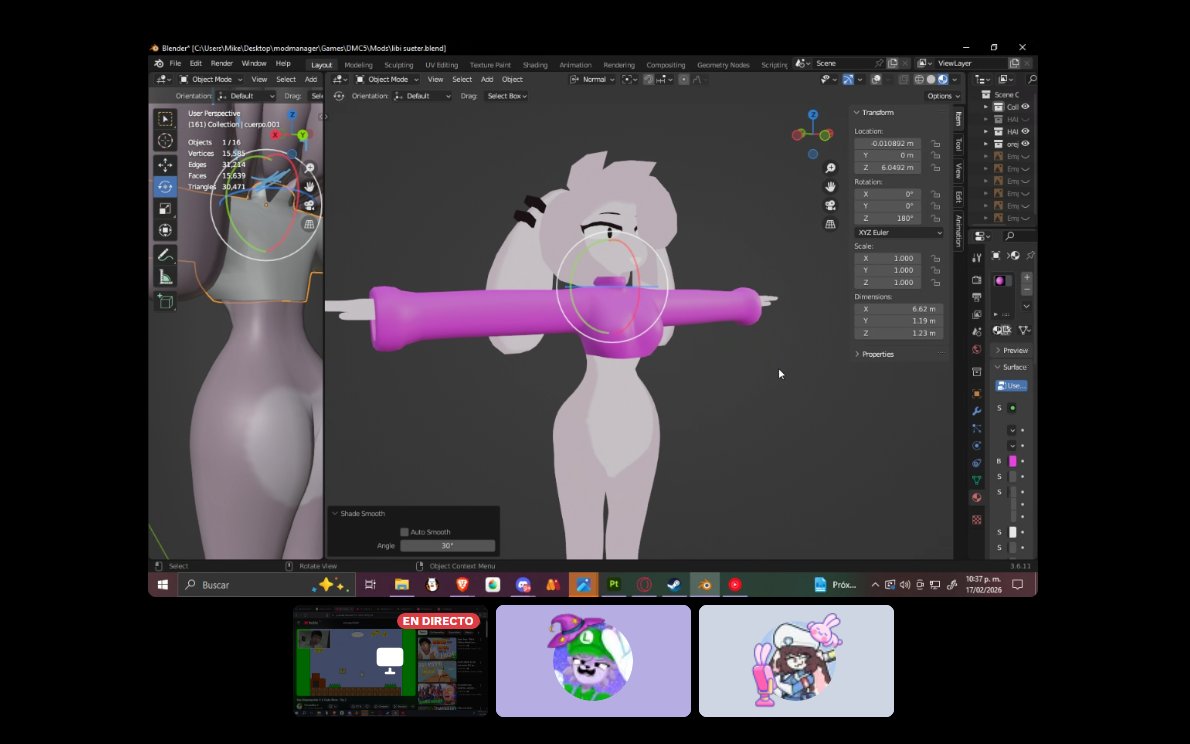Switch to UV Editing workspace tab

[441, 65]
